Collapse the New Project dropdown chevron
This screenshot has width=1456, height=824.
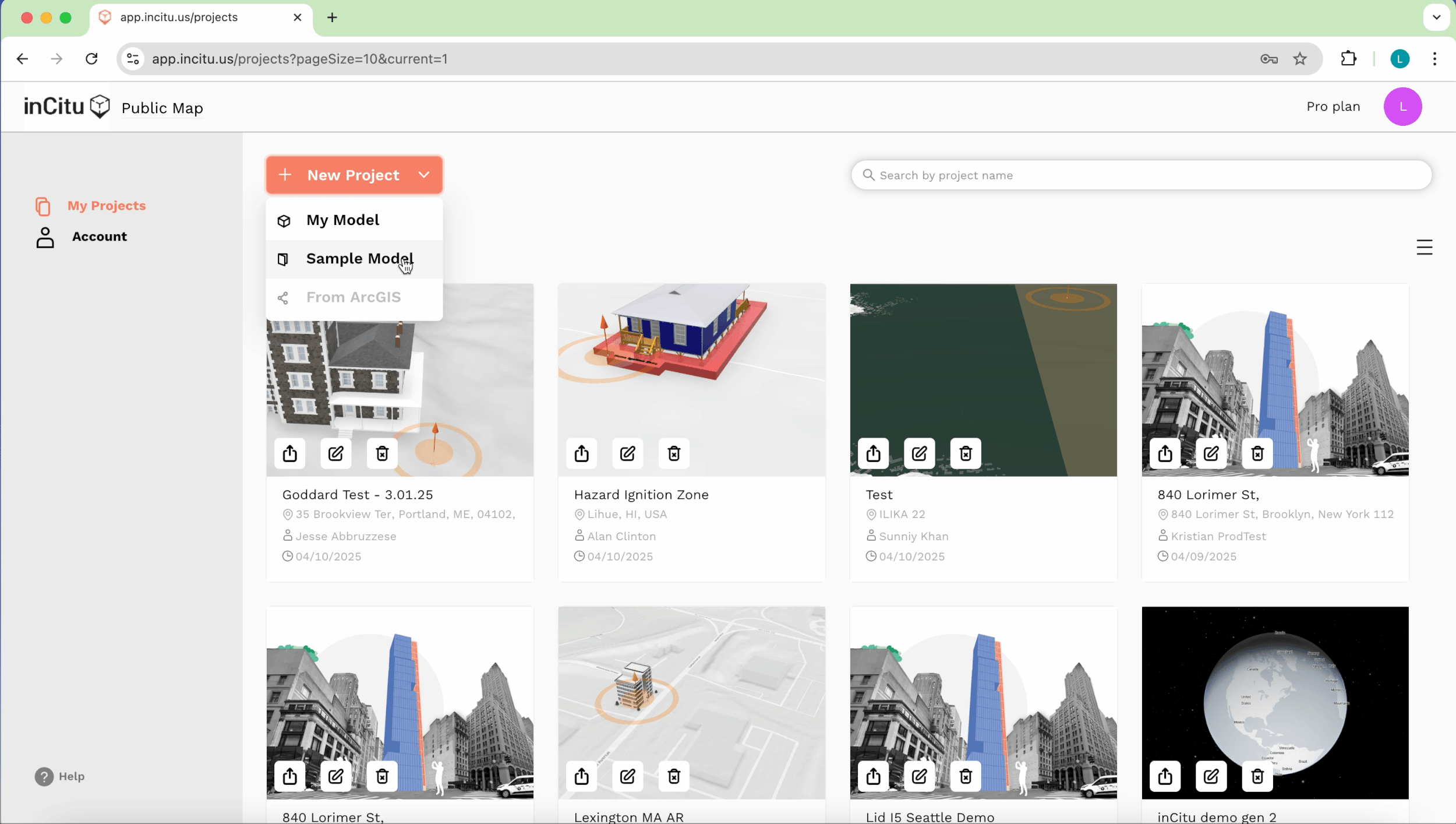pyautogui.click(x=424, y=175)
